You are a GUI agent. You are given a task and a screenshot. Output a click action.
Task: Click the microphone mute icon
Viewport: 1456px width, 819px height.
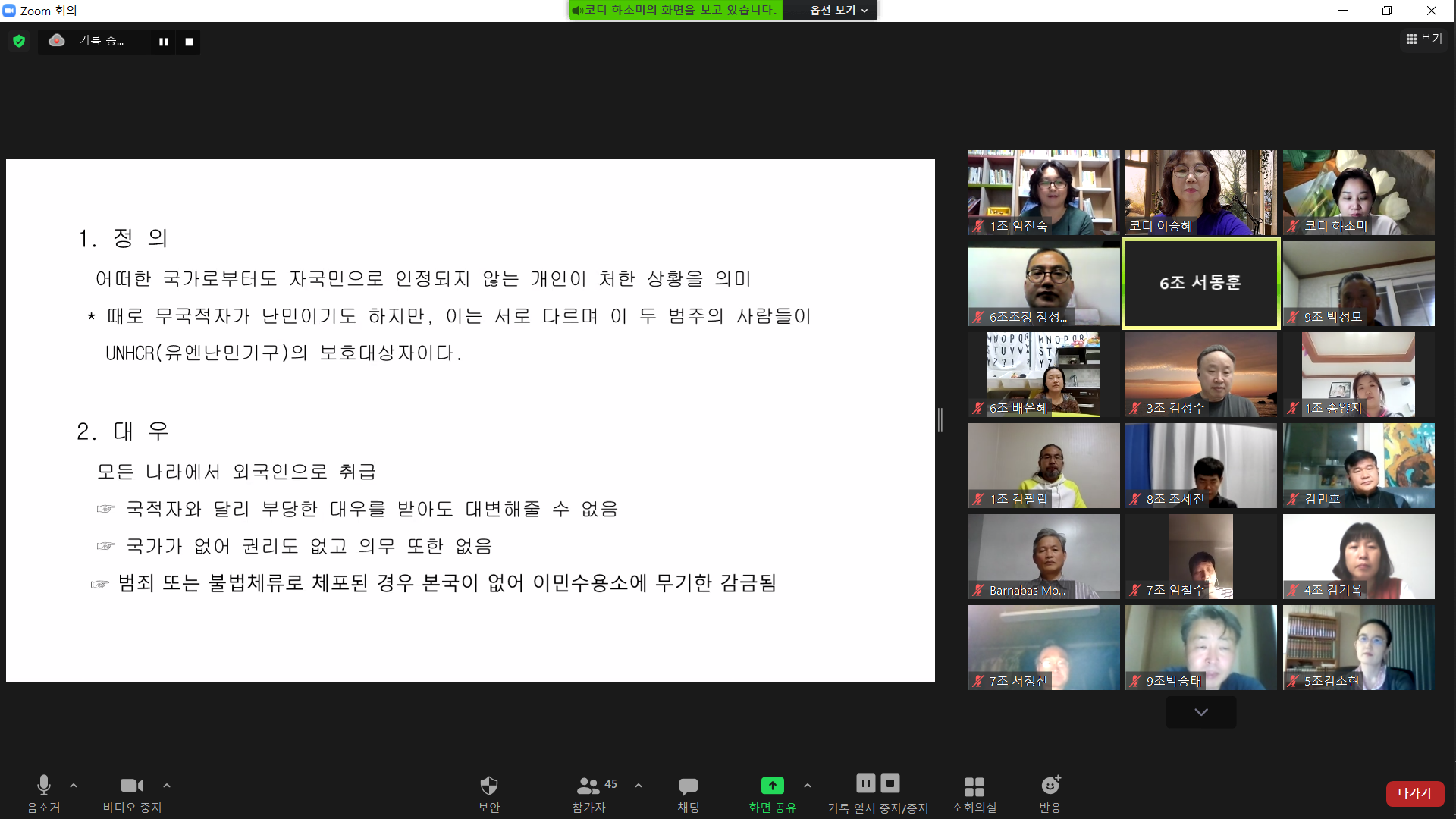43,786
